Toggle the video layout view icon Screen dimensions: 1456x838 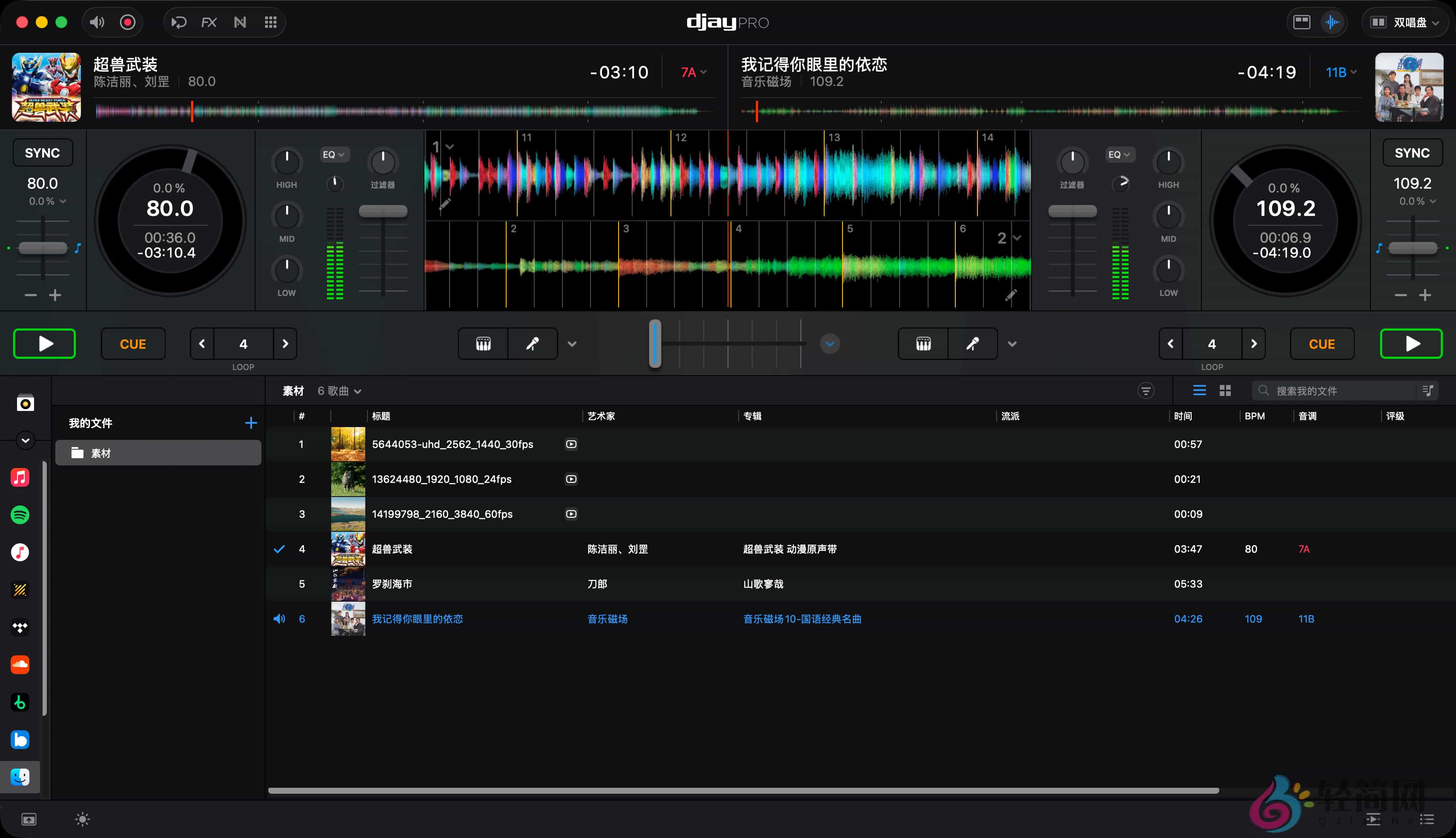tap(1301, 23)
